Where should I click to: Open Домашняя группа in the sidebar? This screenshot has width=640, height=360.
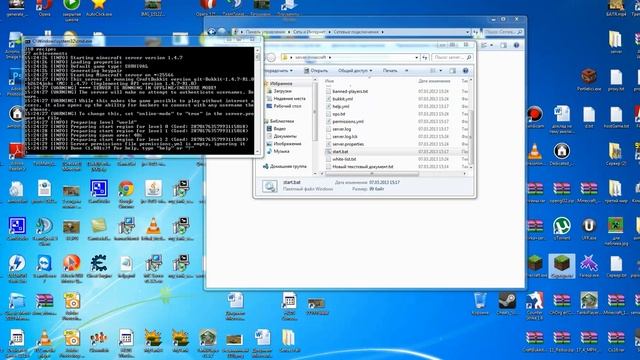[x=288, y=166]
